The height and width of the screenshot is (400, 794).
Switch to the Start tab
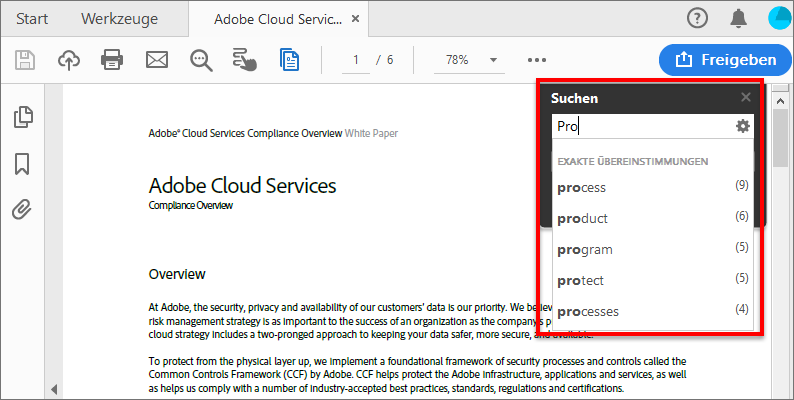(32, 19)
